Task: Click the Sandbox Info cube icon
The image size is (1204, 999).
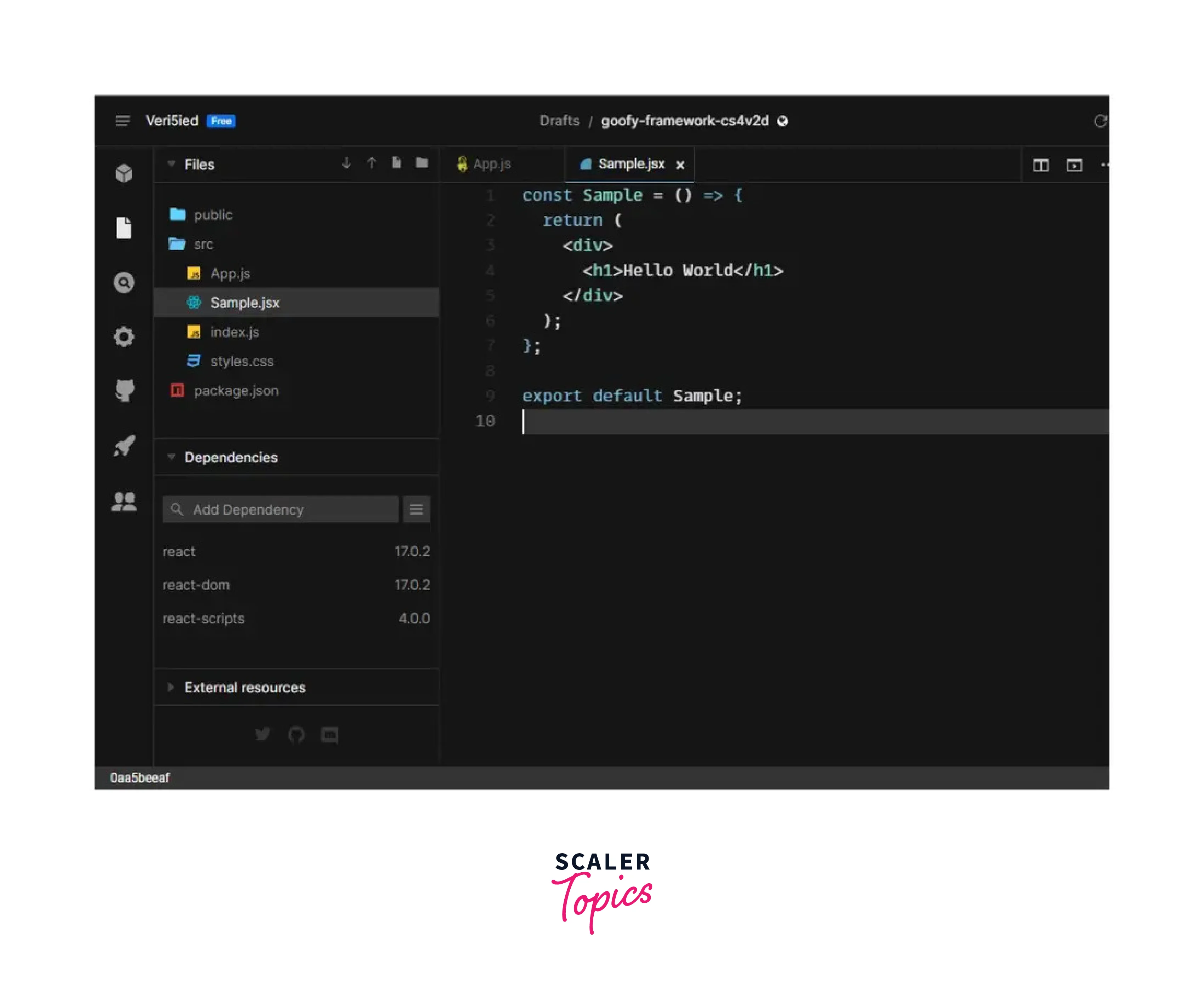Action: tap(124, 173)
